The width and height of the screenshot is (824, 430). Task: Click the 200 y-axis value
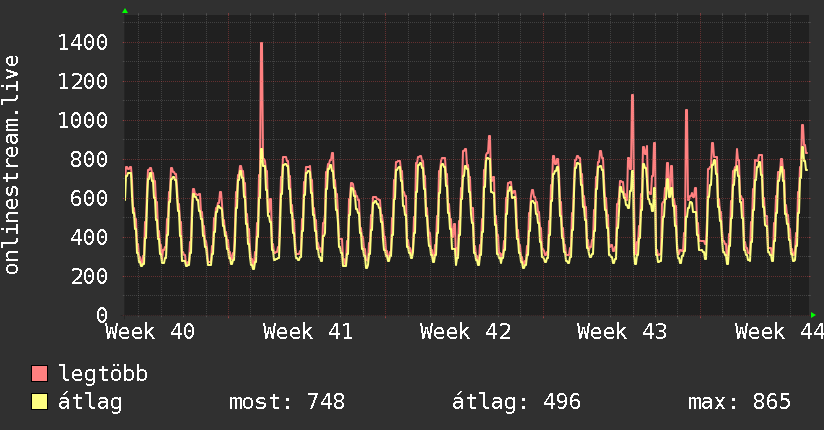tap(89, 276)
